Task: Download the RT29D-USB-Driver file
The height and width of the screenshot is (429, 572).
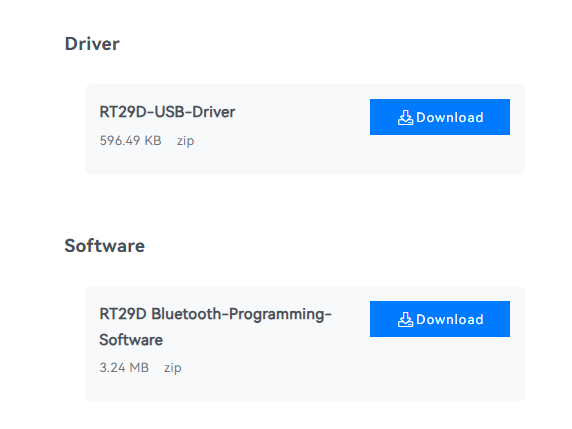Action: pos(440,117)
